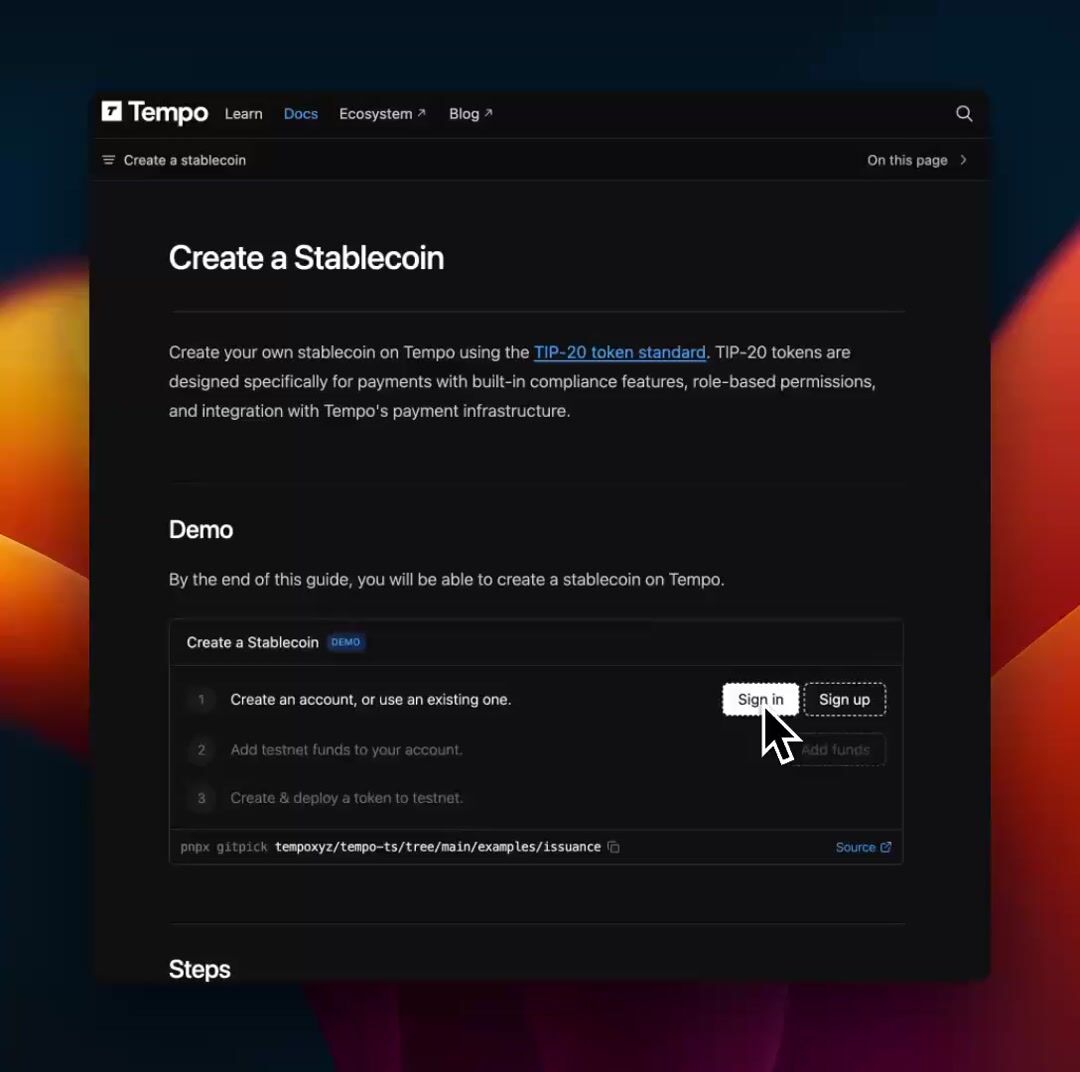Click the Sign up button
1080x1072 pixels.
pyautogui.click(x=844, y=699)
